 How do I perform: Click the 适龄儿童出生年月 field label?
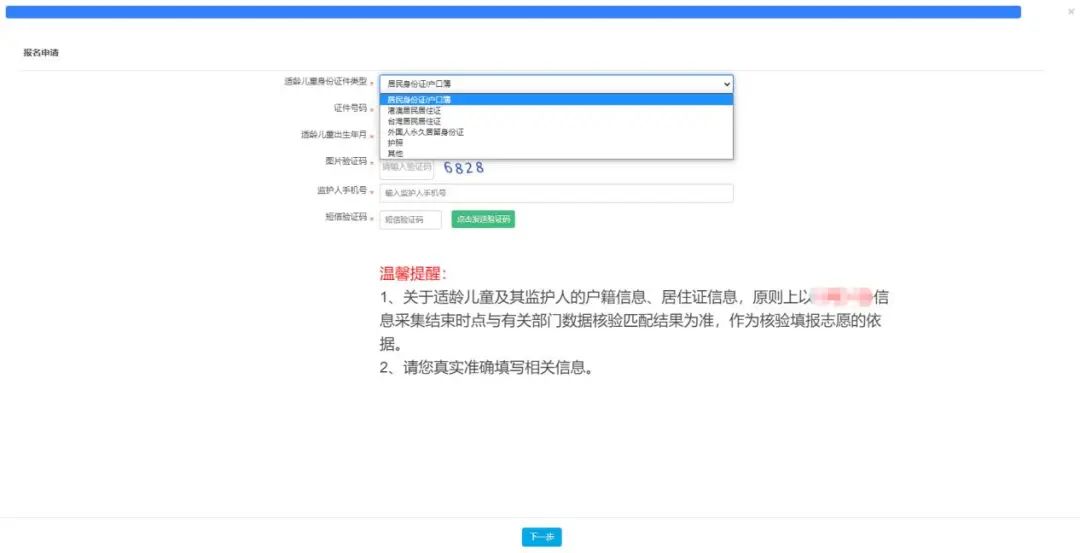coord(334,134)
